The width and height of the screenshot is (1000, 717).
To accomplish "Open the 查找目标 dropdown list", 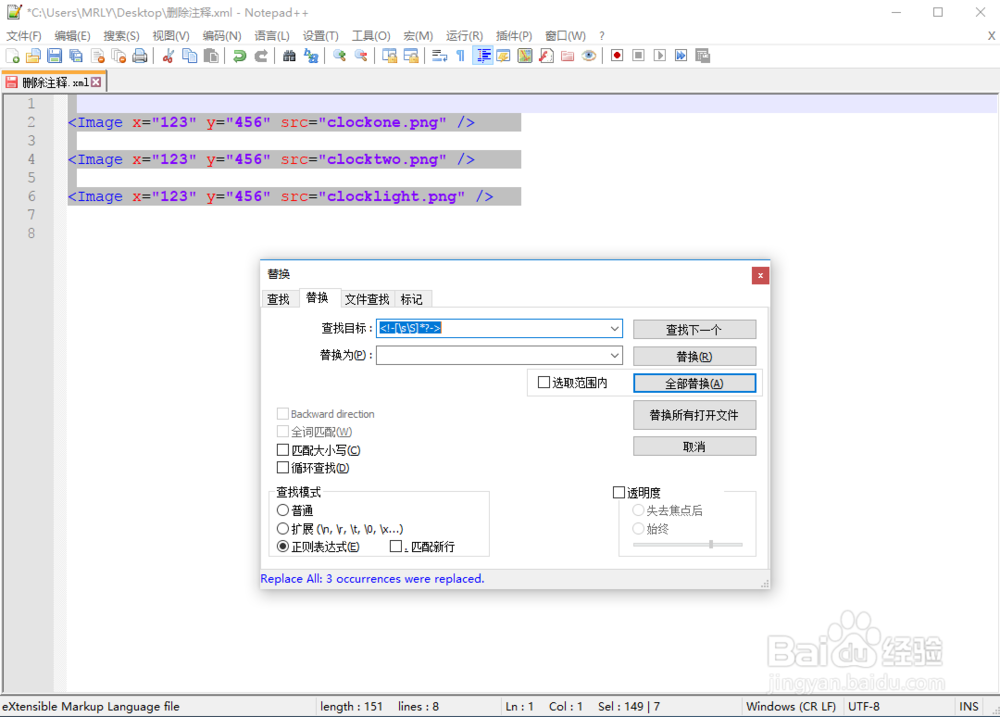I will [x=615, y=328].
